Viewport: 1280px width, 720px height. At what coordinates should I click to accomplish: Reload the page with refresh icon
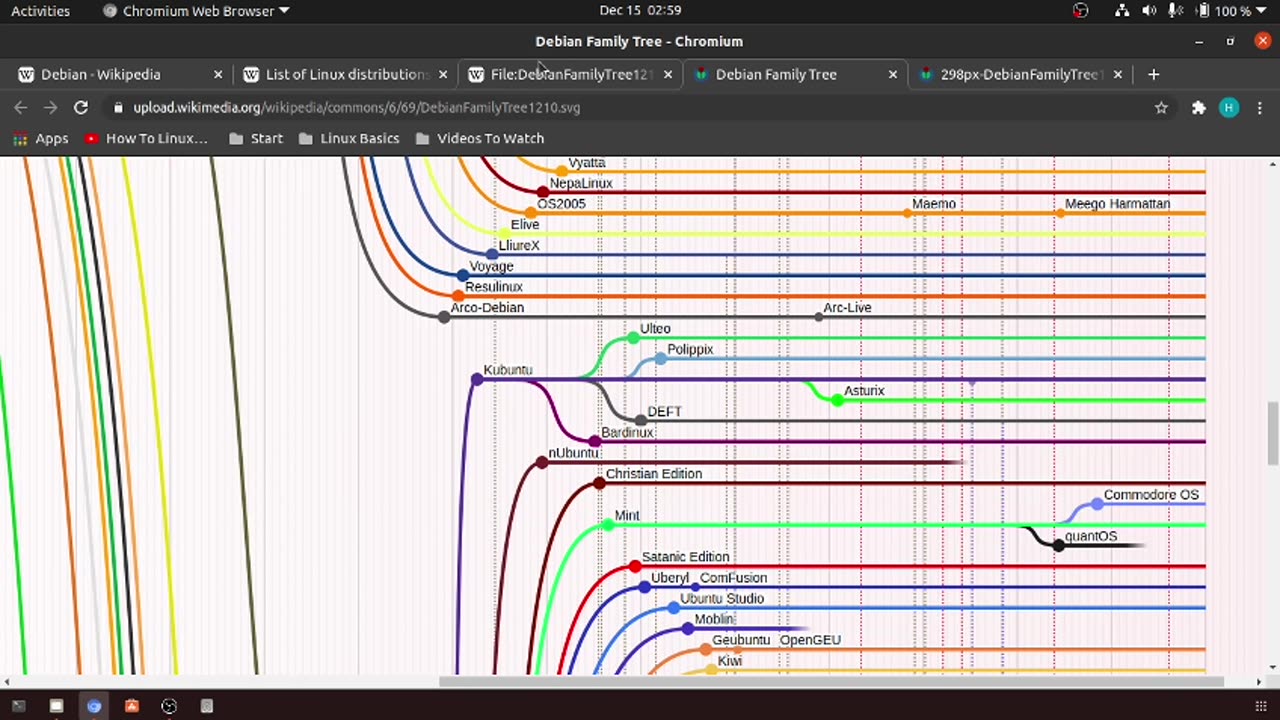tap(81, 107)
